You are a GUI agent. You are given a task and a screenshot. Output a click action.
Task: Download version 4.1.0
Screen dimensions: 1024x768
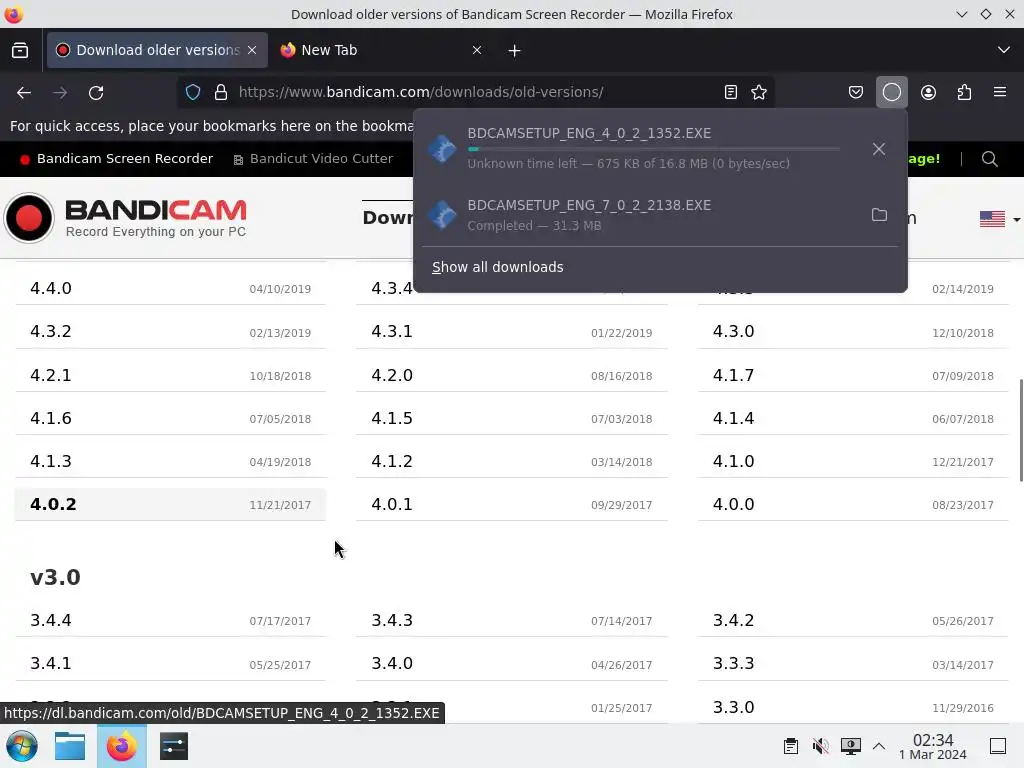853,462
